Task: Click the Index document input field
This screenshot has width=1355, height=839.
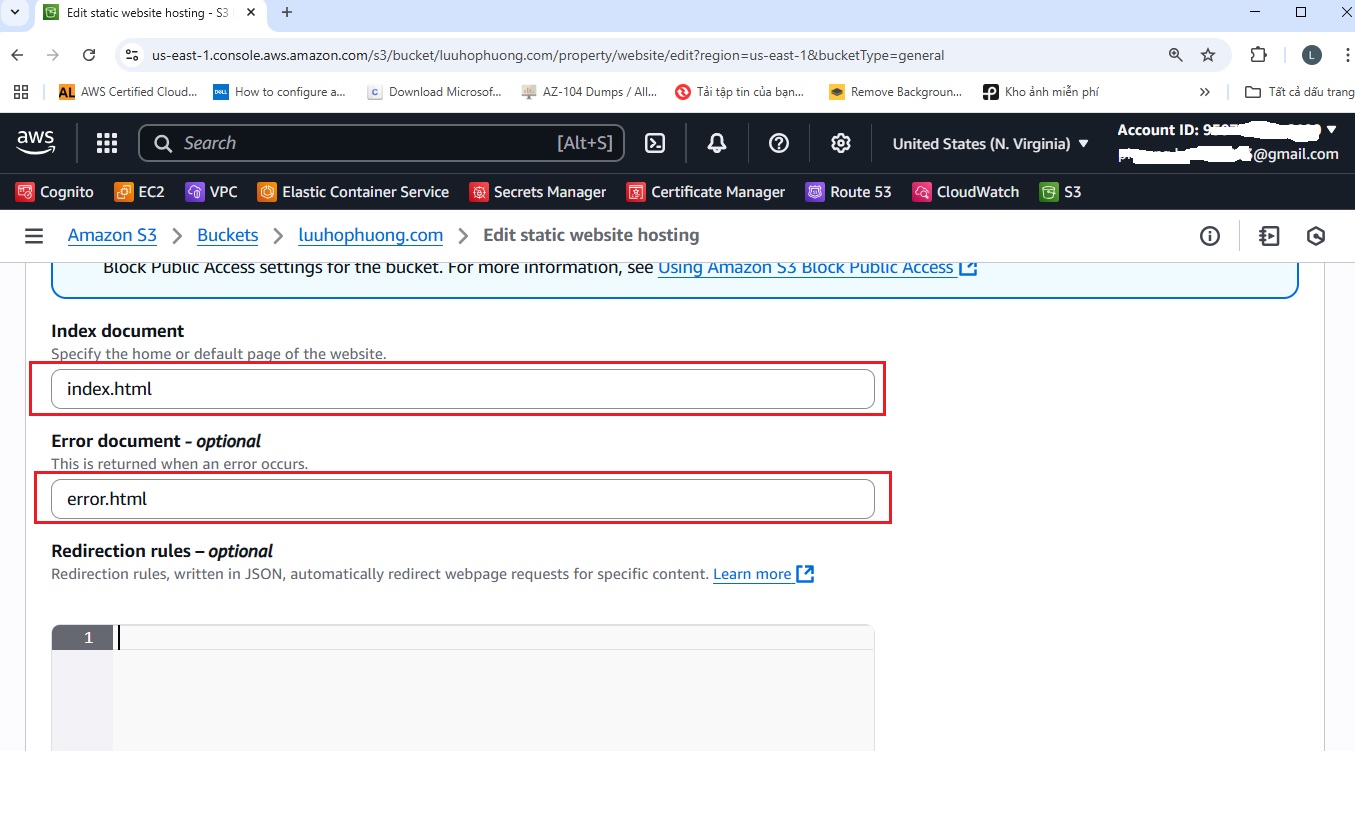Action: pos(463,389)
